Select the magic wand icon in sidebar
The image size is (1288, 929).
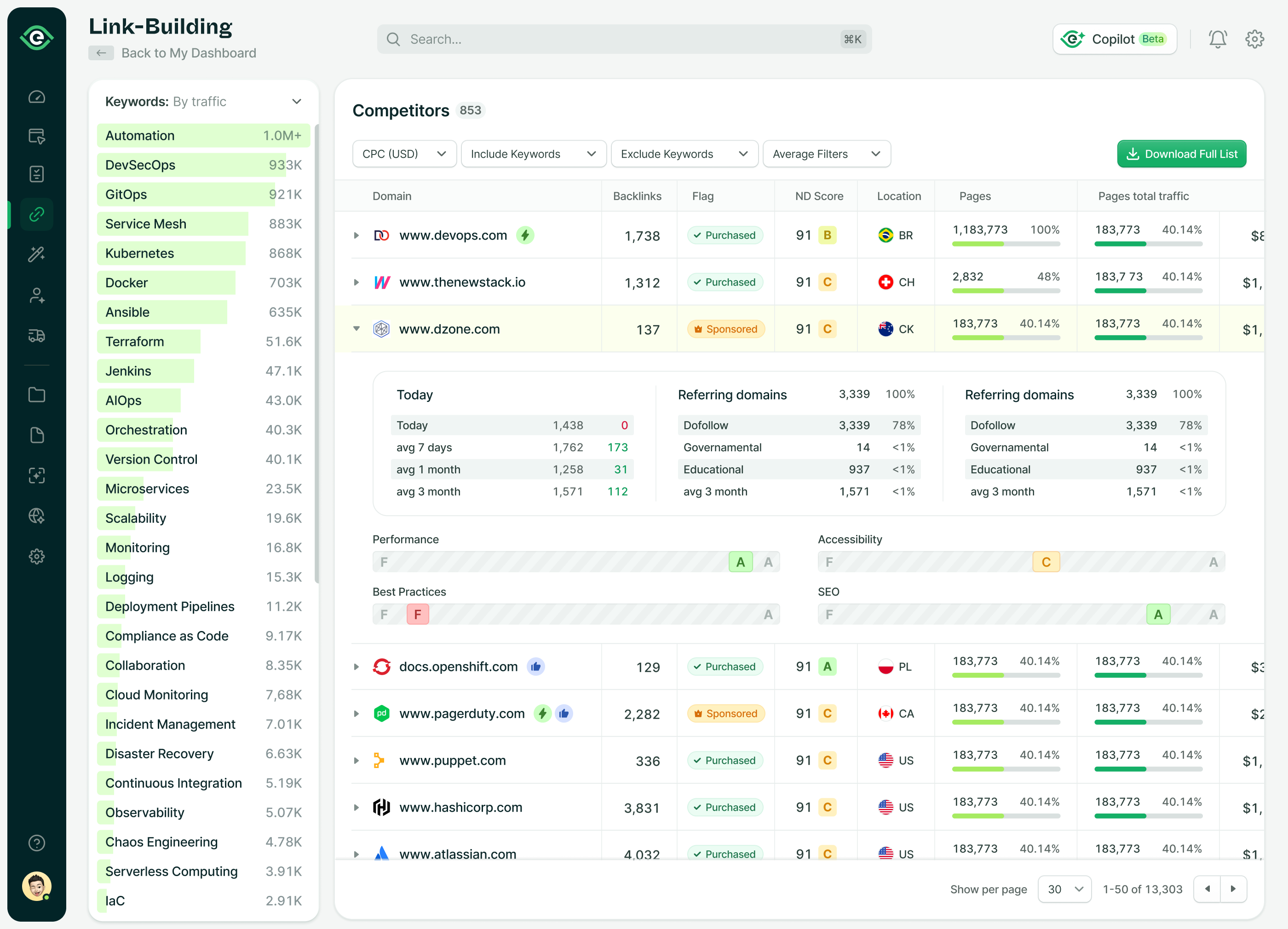(x=36, y=254)
